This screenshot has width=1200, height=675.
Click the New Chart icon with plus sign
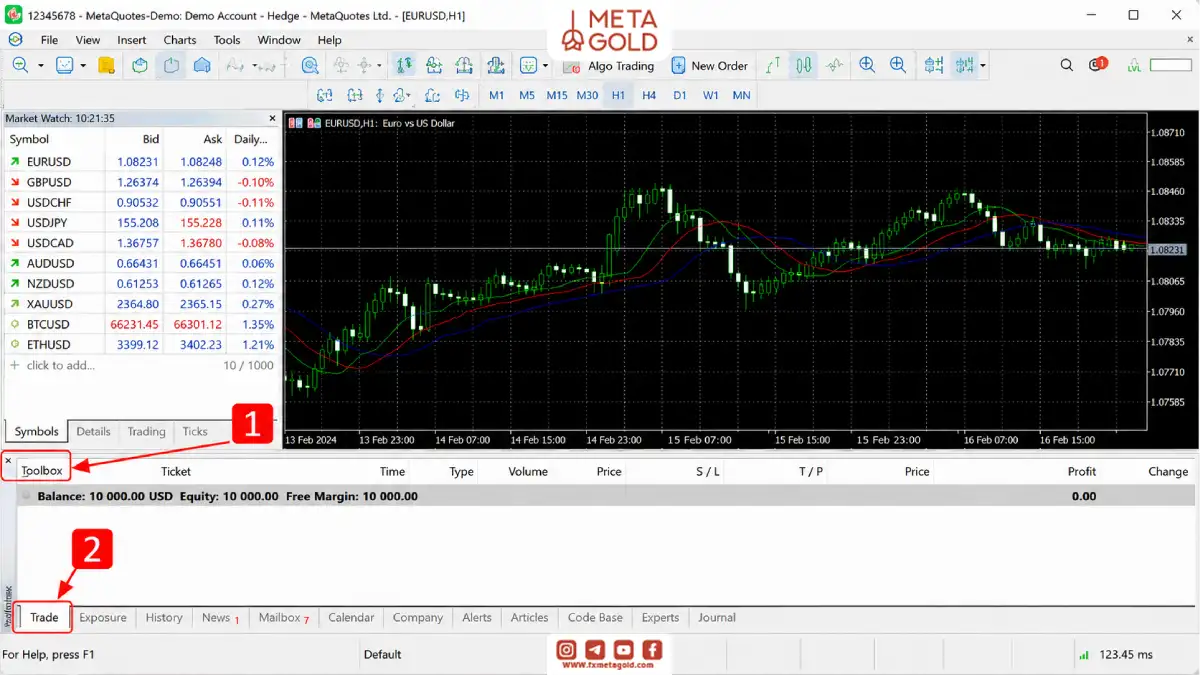pyautogui.click(x=20, y=65)
